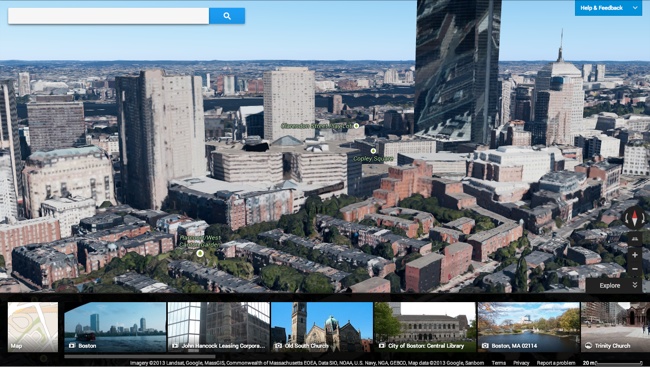This screenshot has width=650, height=367.
Task: Open the Help & Feedback dropdown
Action: pos(608,8)
